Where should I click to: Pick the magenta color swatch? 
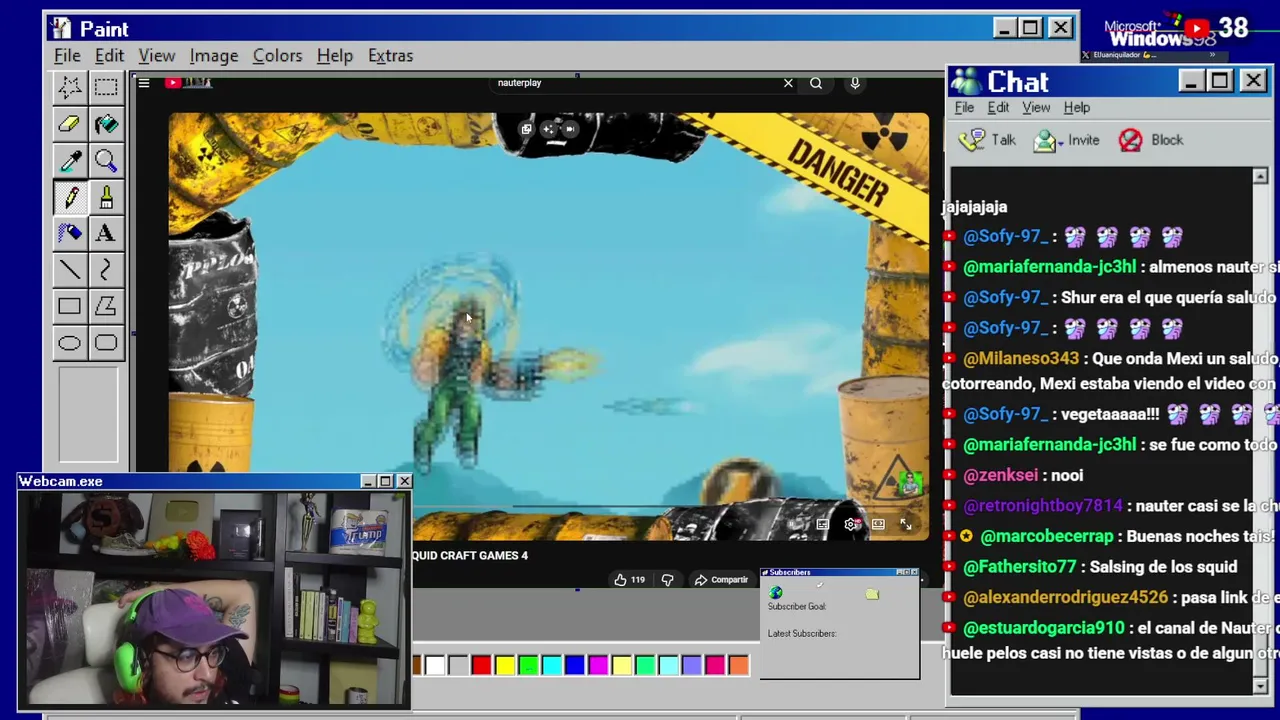click(x=598, y=666)
